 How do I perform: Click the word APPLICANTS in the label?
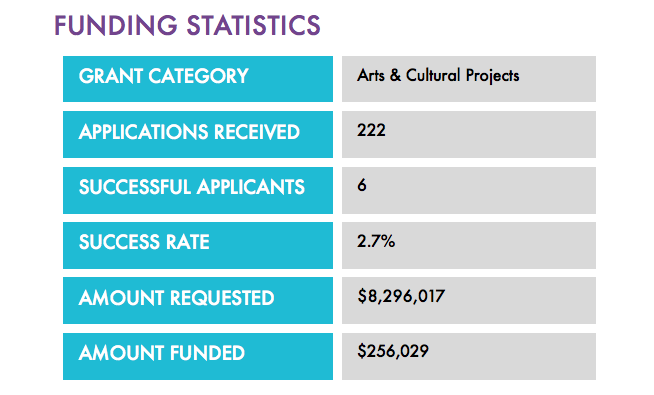[x=251, y=187]
